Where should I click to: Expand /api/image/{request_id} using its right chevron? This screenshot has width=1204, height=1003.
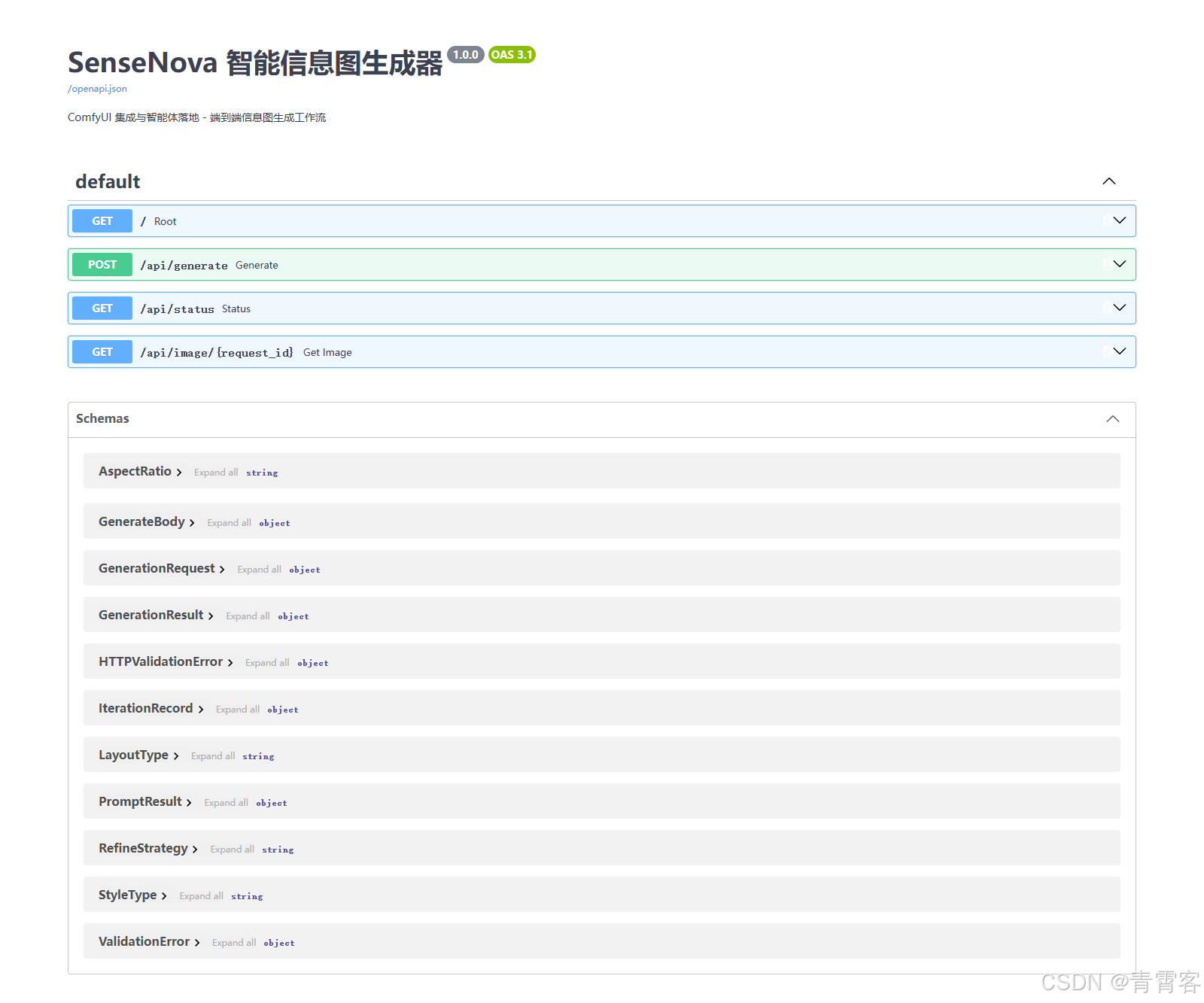(x=1120, y=351)
